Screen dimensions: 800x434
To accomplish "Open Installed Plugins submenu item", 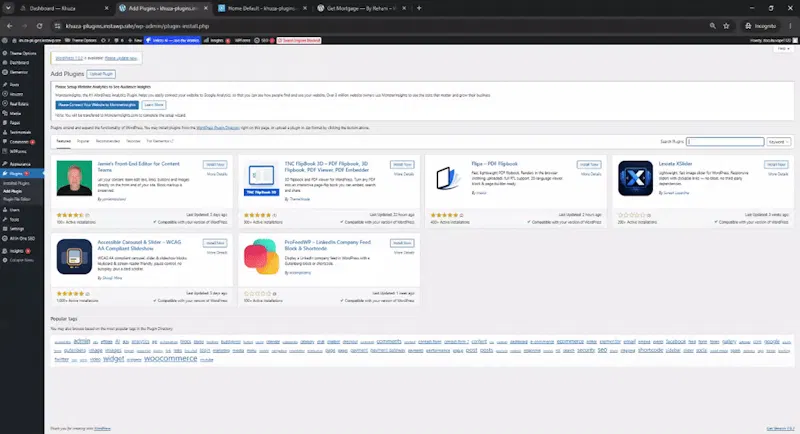I will pos(16,183).
